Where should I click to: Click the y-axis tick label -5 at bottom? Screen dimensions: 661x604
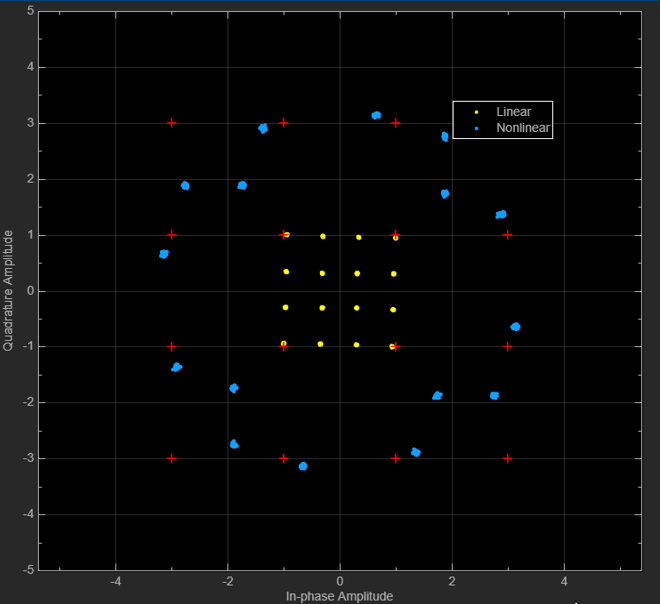29,570
